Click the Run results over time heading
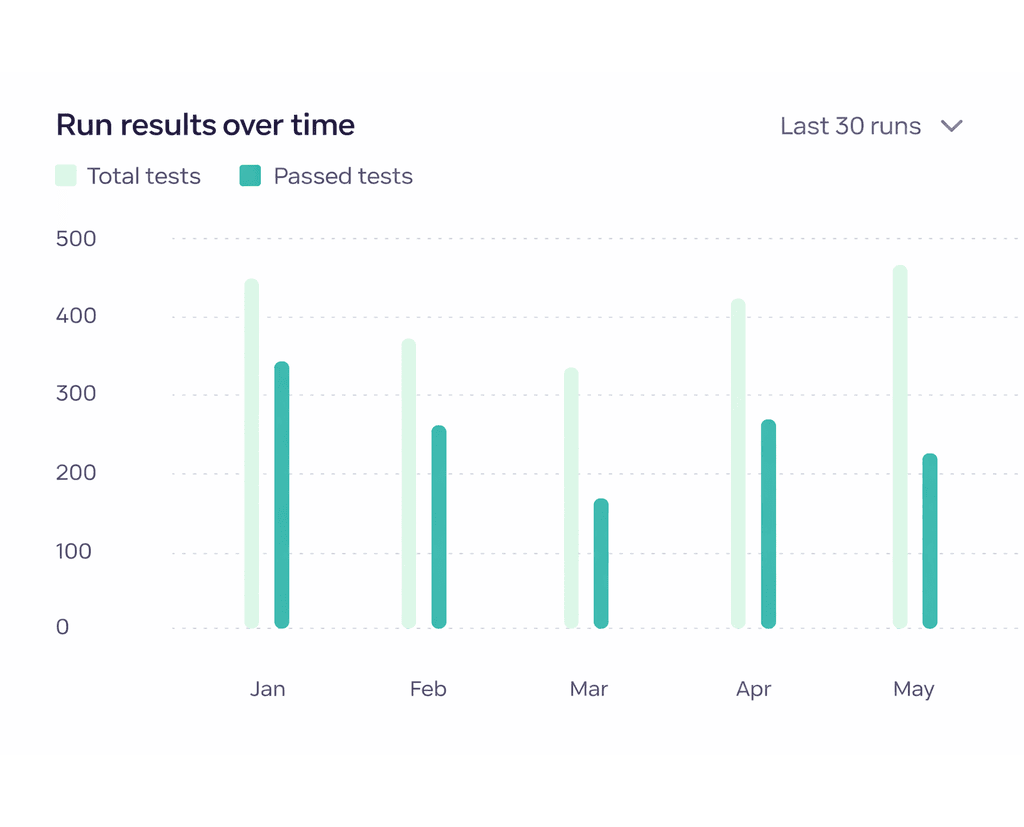The width and height of the screenshot is (1024, 827). pos(205,124)
